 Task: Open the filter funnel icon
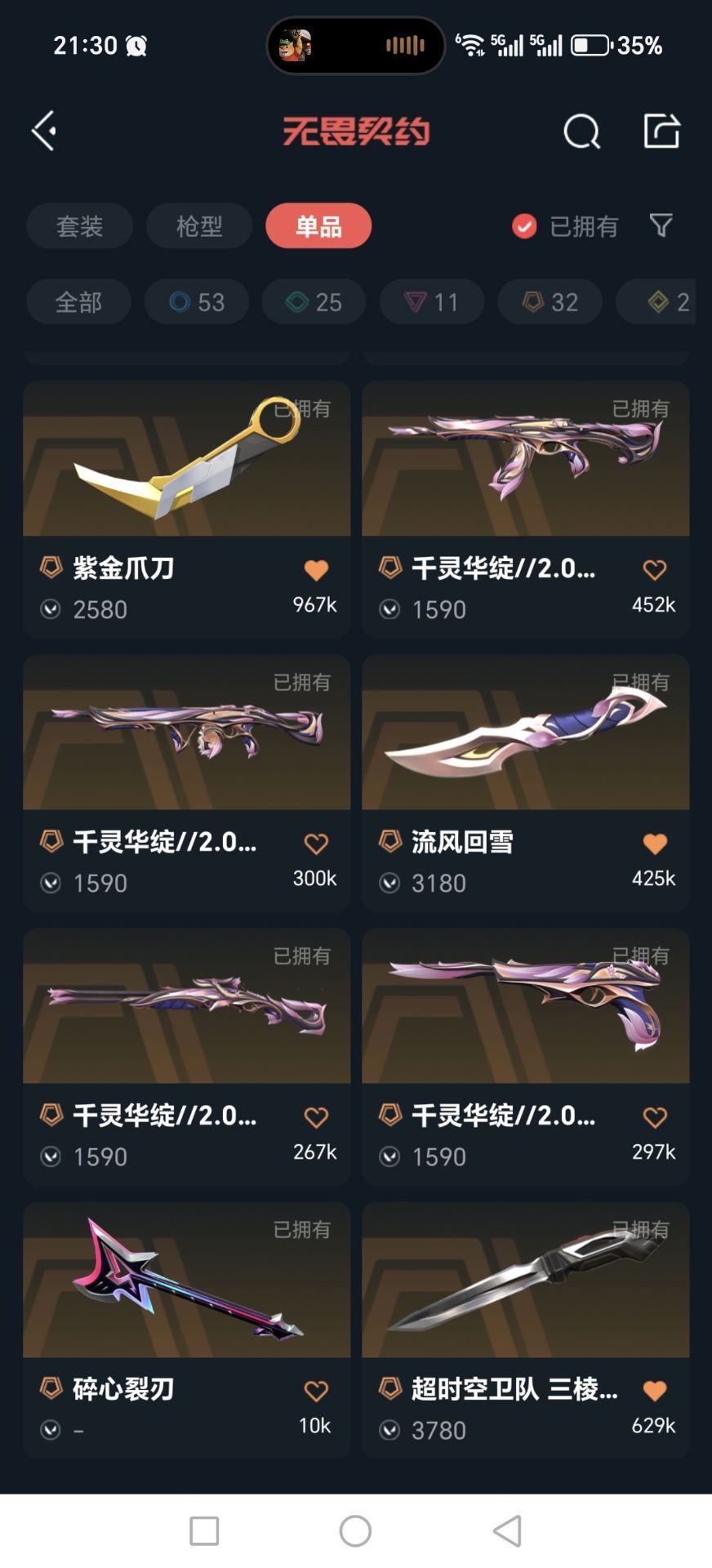point(661,225)
